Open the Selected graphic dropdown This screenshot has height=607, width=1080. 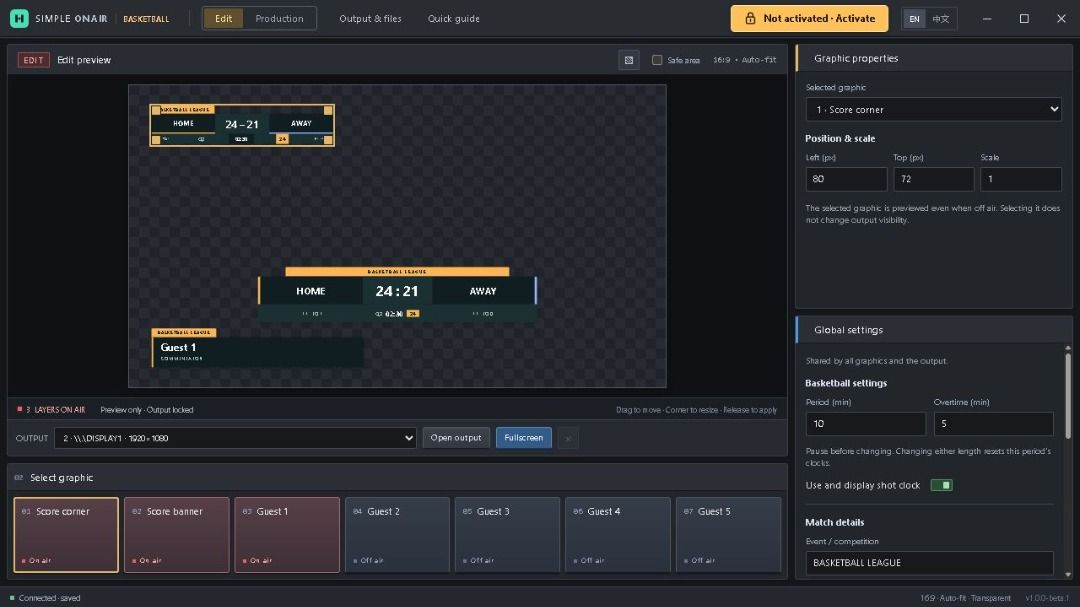tap(933, 110)
